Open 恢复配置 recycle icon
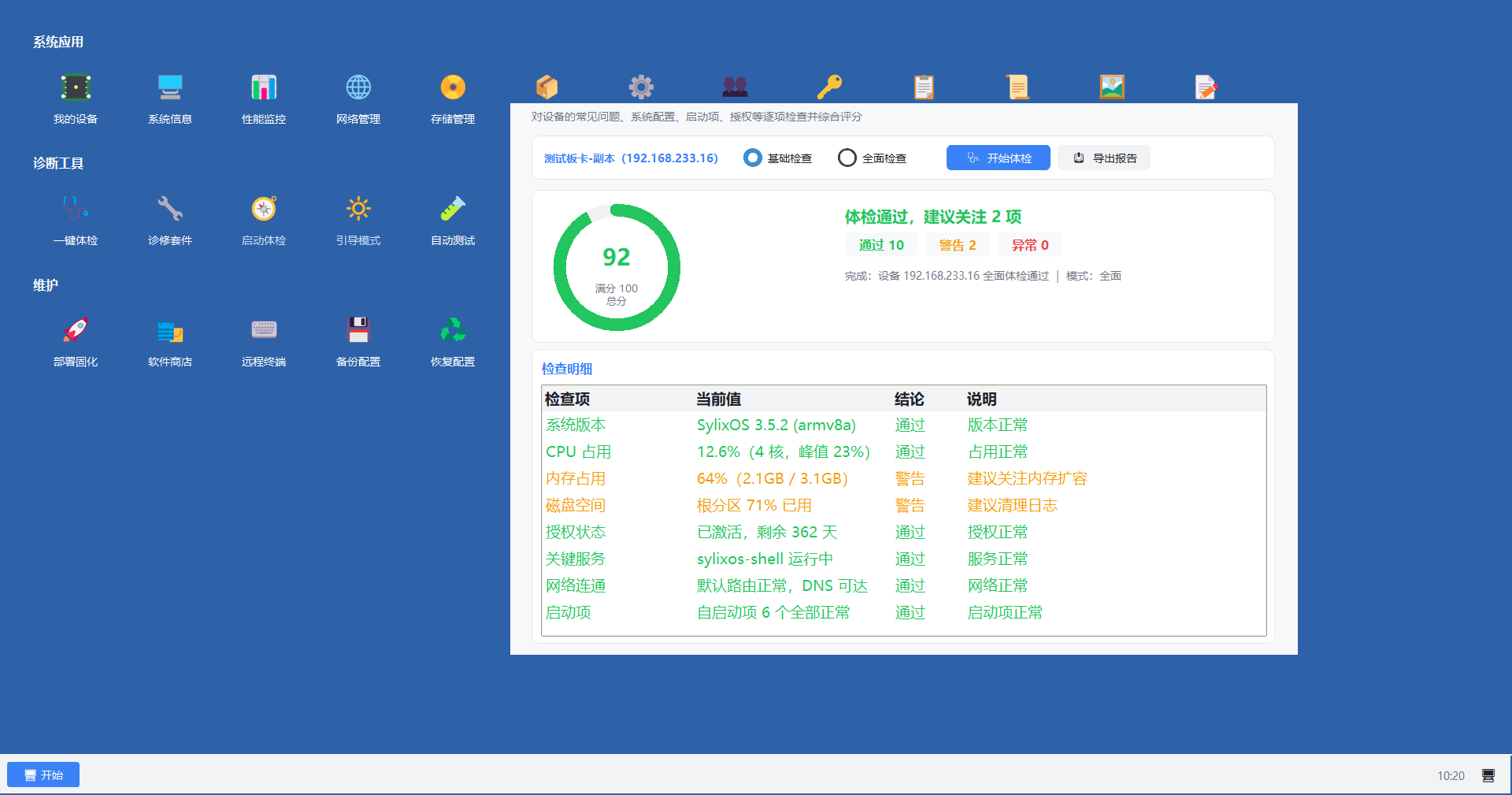This screenshot has height=795, width=1512. pos(453,330)
